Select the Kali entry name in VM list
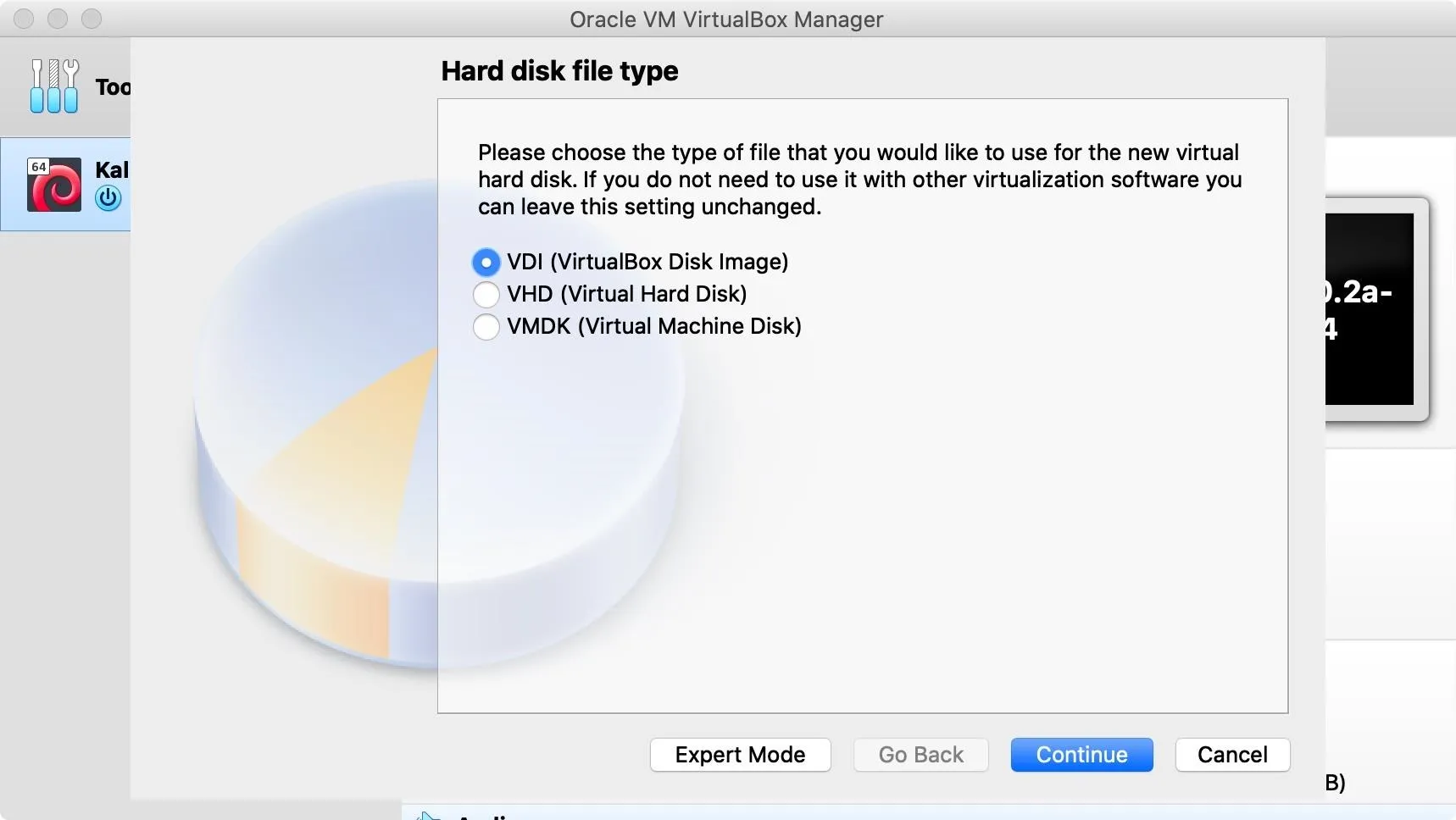The image size is (1456, 820). pyautogui.click(x=112, y=169)
